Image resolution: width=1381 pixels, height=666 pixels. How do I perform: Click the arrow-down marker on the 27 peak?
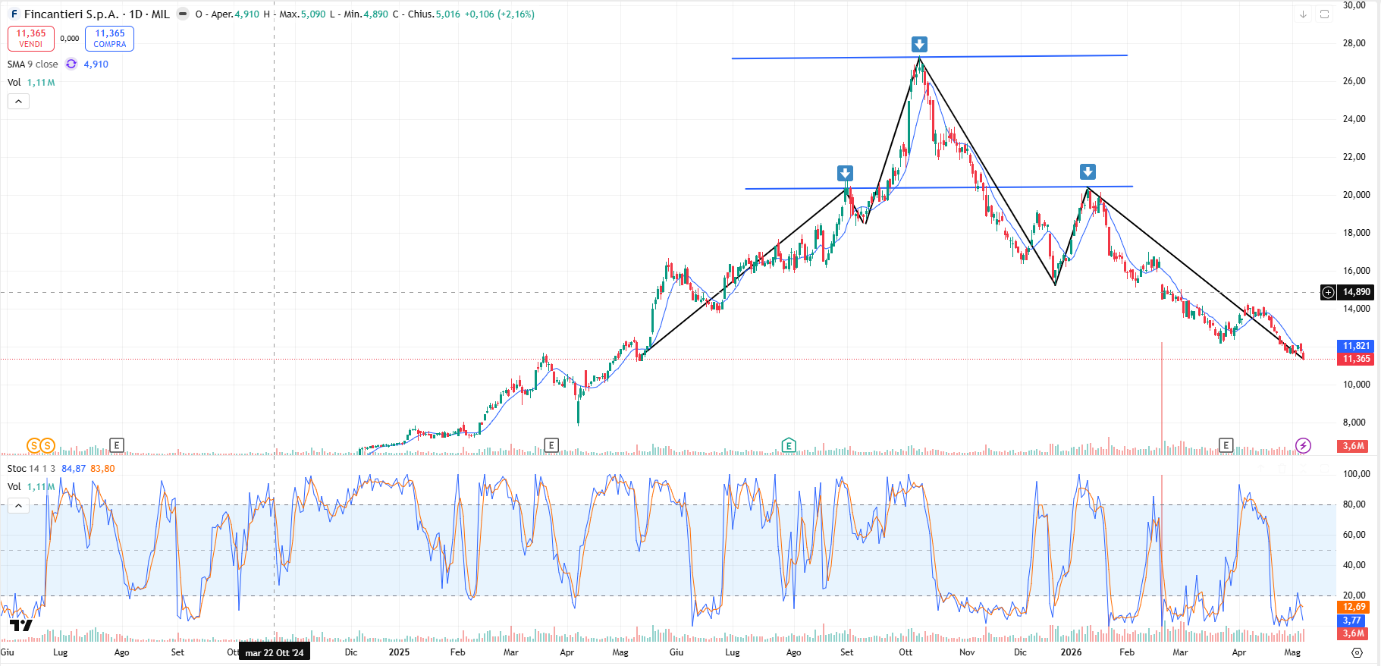[x=919, y=44]
